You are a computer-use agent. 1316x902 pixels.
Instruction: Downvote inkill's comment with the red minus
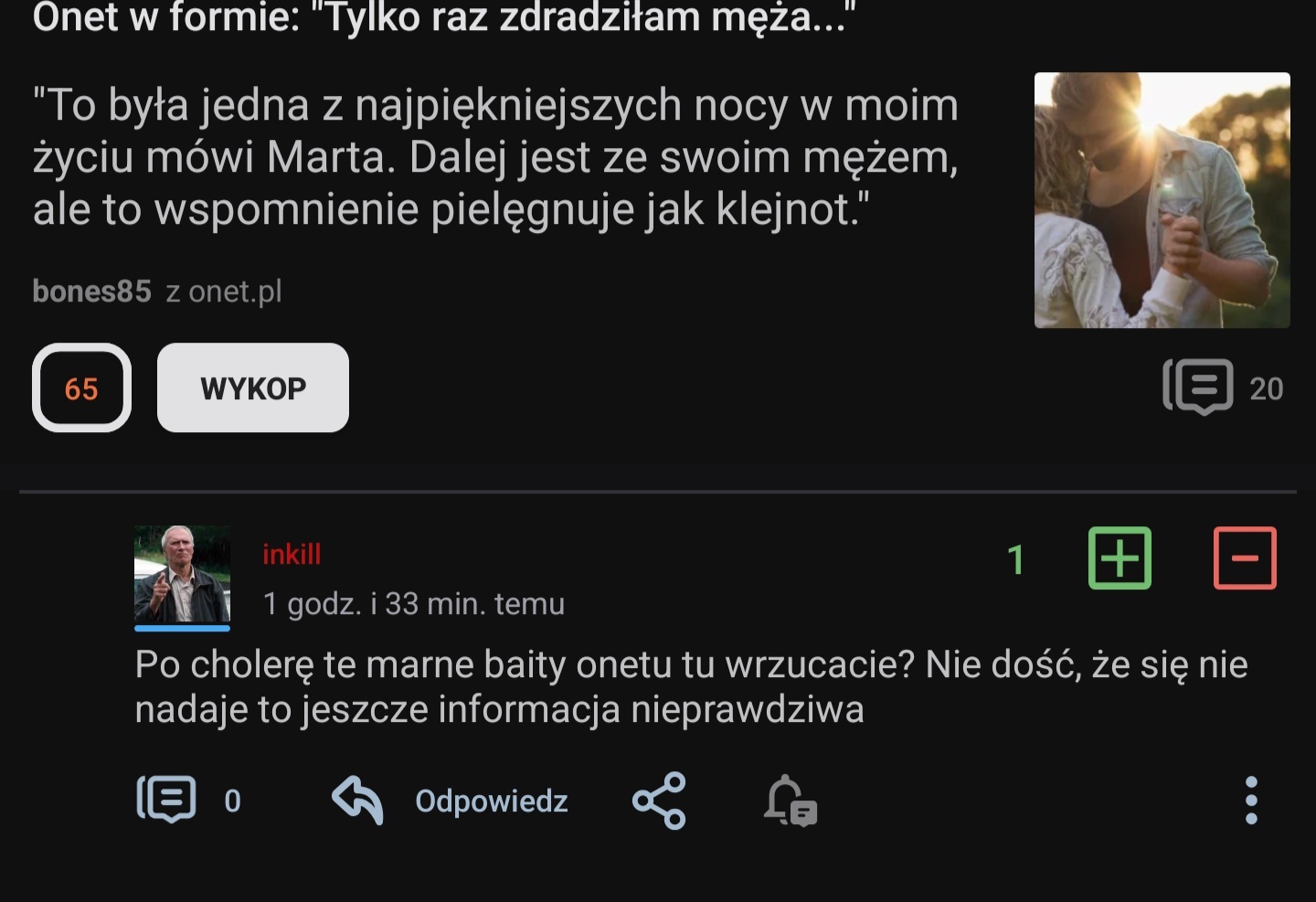1245,558
